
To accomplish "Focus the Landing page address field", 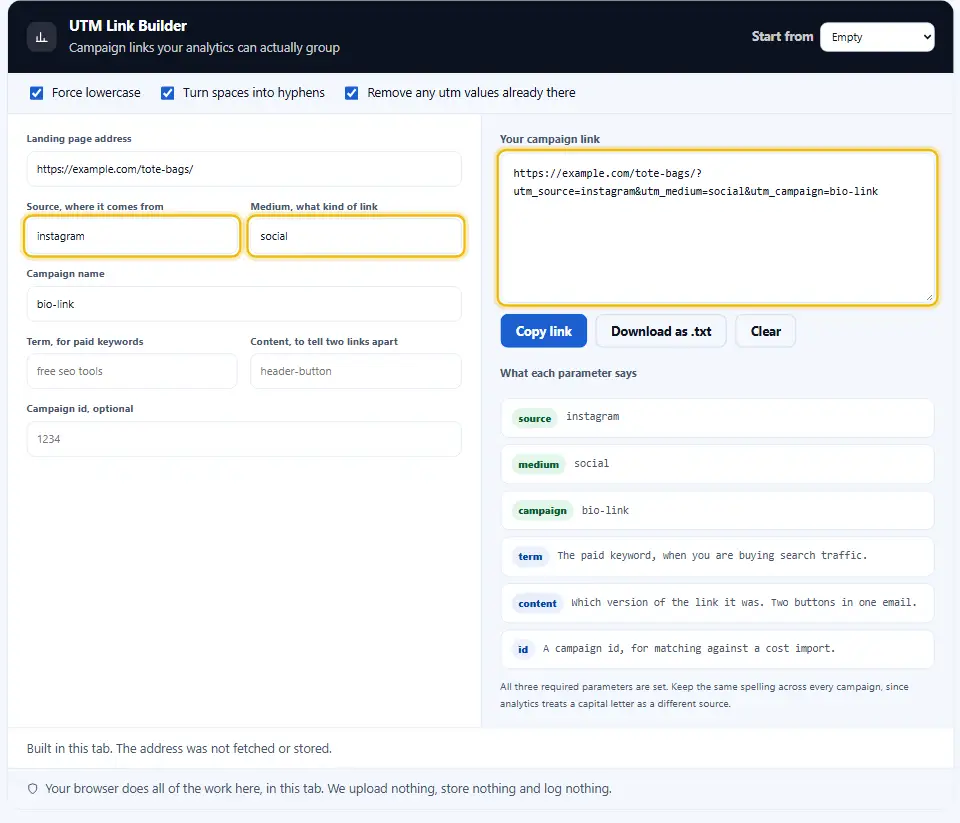I will coord(244,169).
